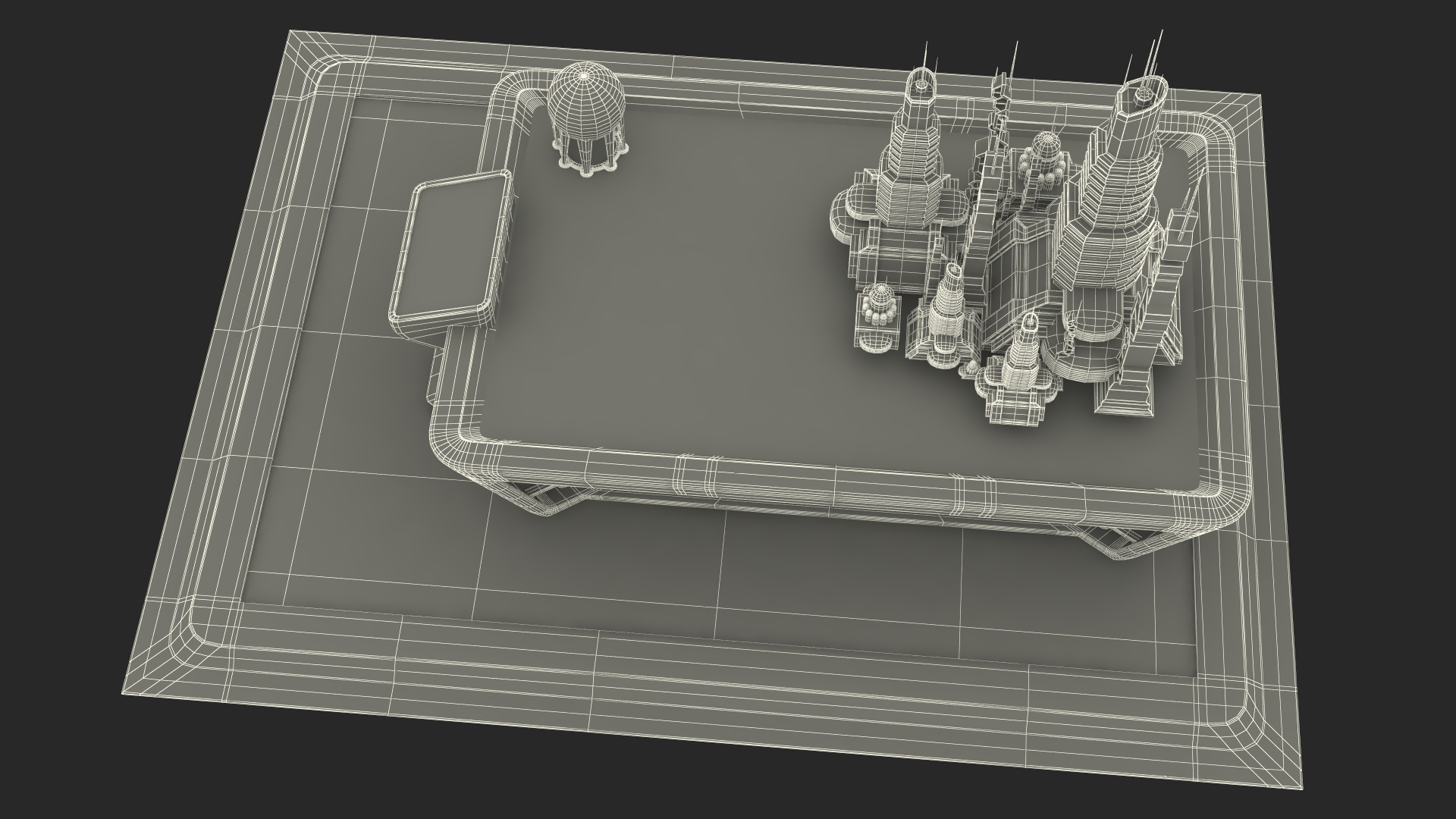
Task: Select the flat tablet-shaped panel on table edge
Action: pyautogui.click(x=450, y=250)
